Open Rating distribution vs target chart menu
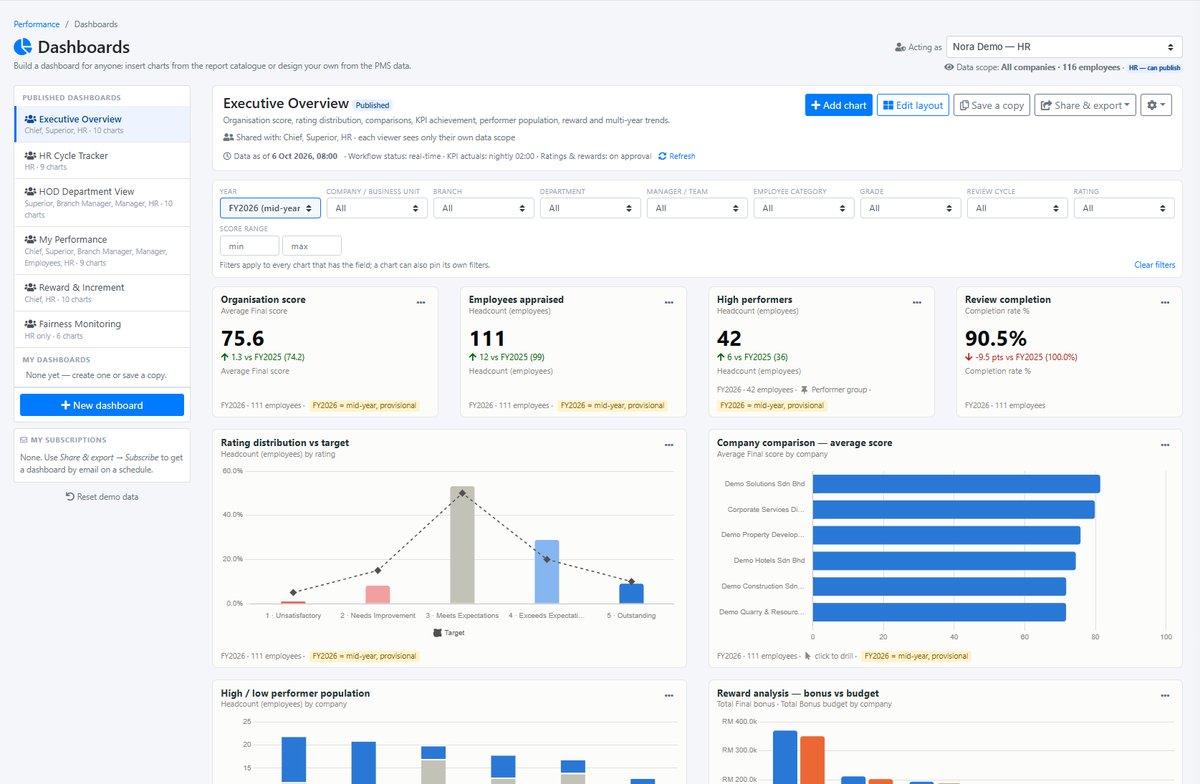The image size is (1200, 784). (668, 445)
